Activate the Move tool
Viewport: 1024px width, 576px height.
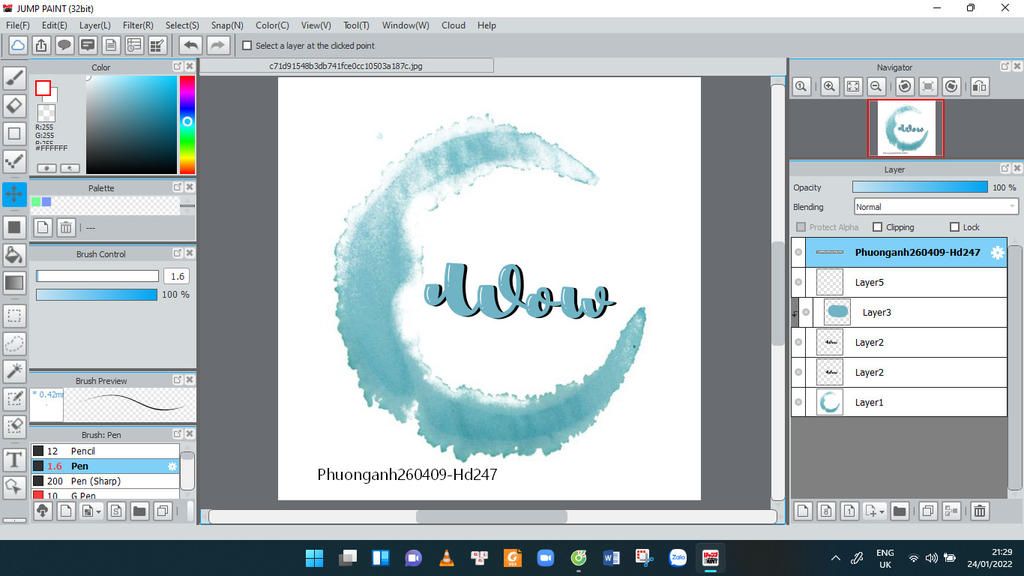pos(14,194)
